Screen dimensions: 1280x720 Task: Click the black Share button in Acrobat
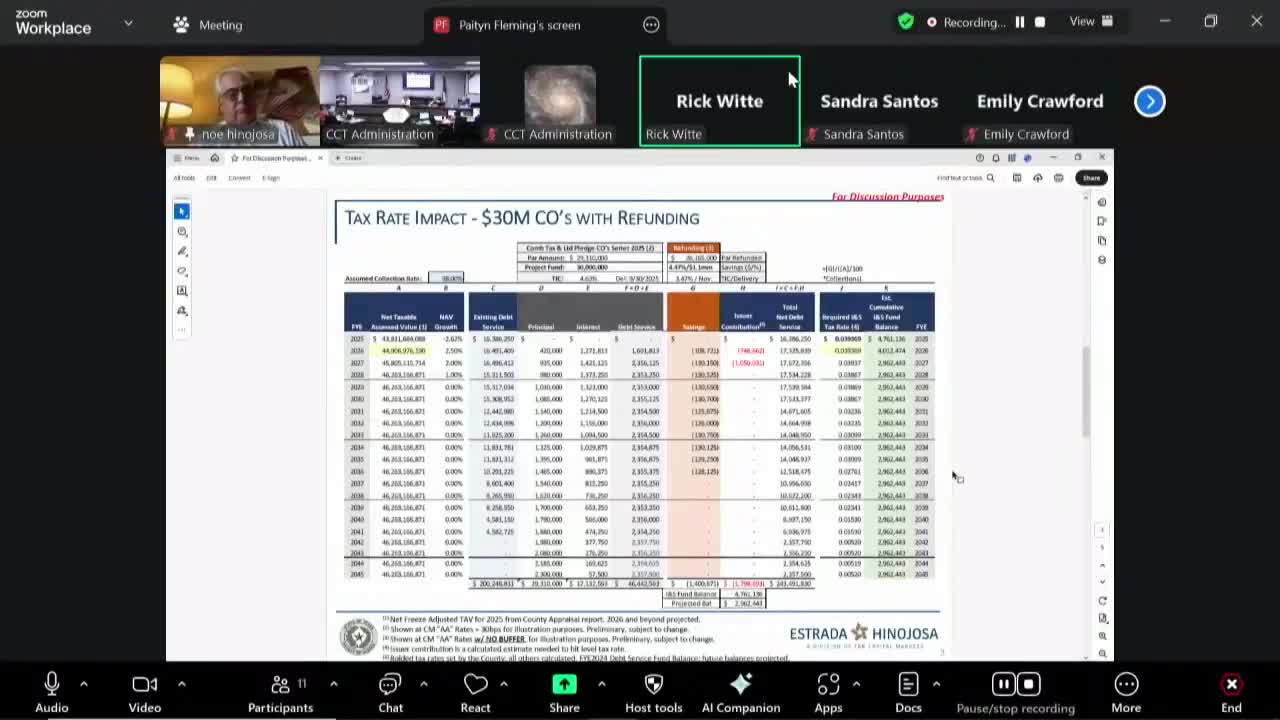tap(1091, 178)
